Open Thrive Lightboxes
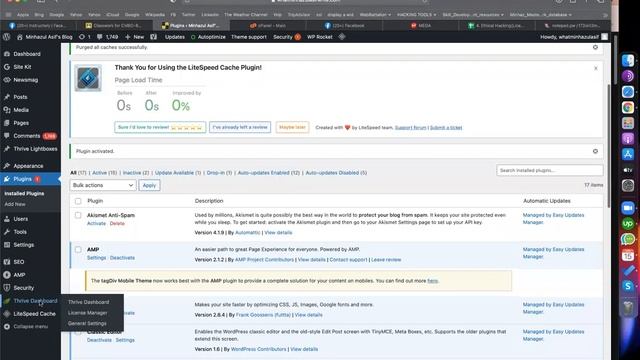 (x=35, y=149)
